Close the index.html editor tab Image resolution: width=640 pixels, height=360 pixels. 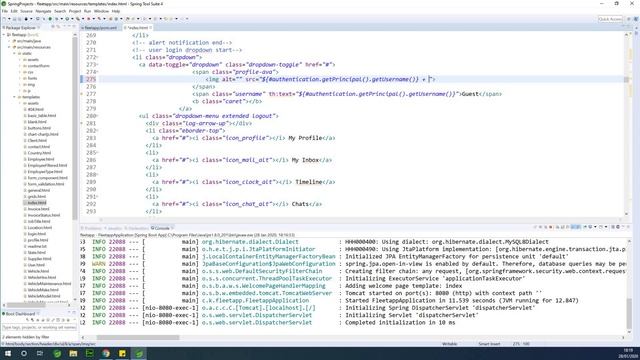(x=151, y=28)
